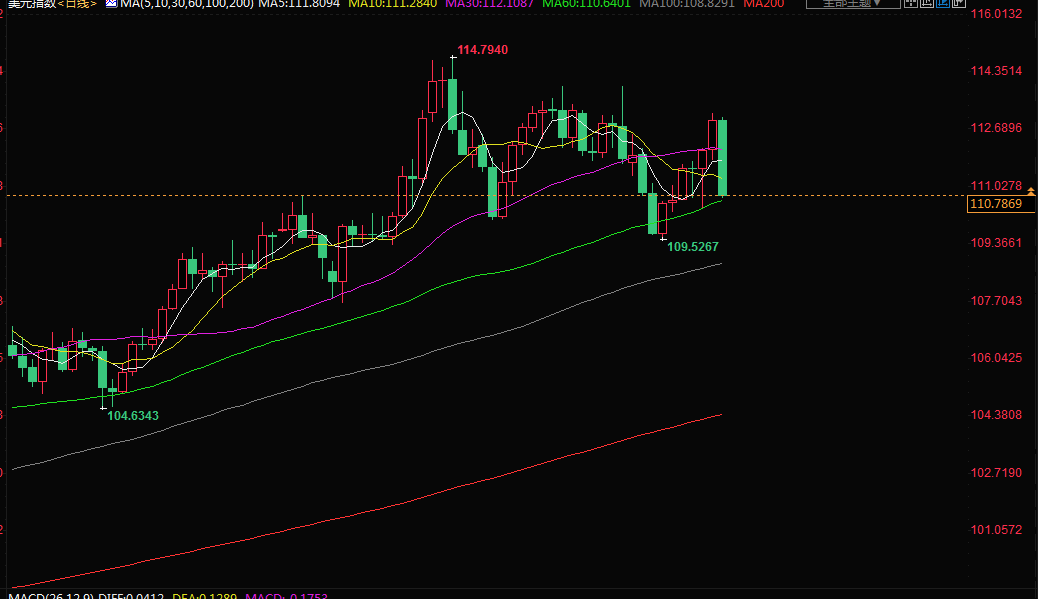The width and height of the screenshot is (1038, 599).
Task: Click the last large green candlestick
Action: click(722, 157)
